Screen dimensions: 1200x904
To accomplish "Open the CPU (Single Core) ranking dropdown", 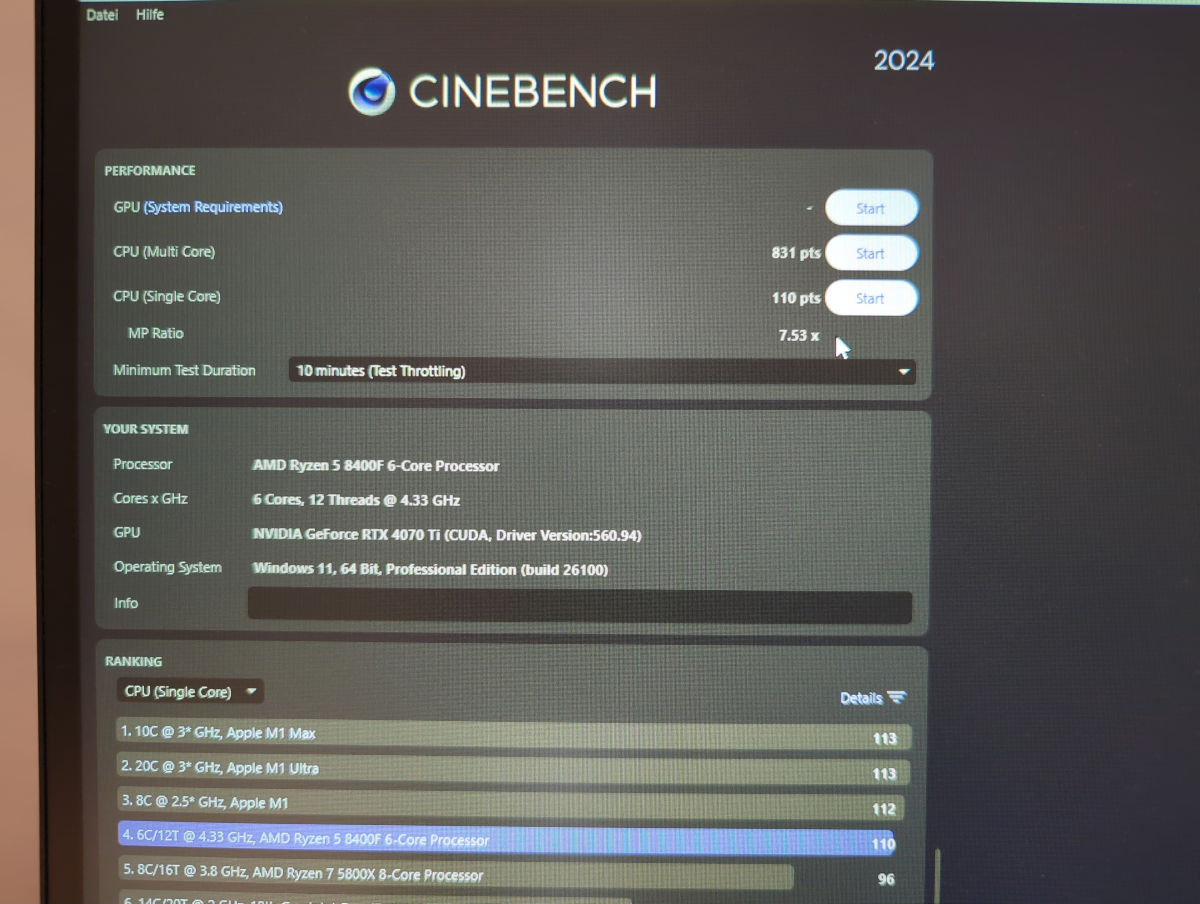I will click(190, 692).
